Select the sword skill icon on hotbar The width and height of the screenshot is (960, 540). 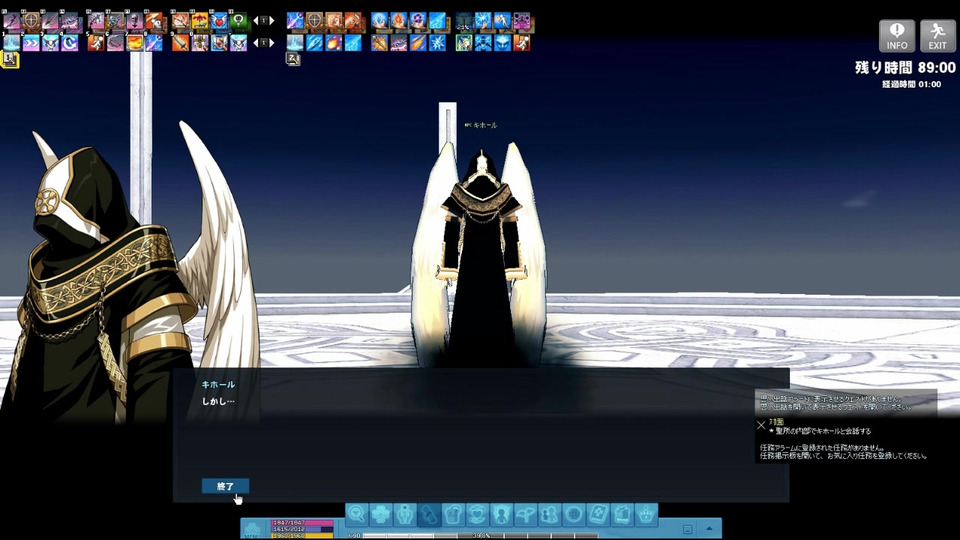point(181,42)
